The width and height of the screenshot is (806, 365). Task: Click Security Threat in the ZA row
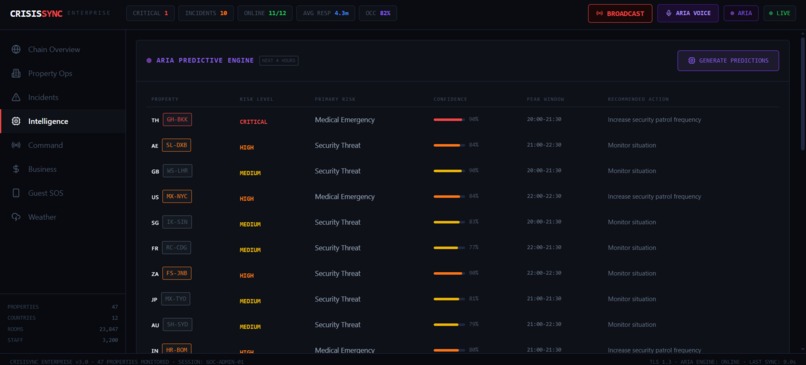[338, 273]
